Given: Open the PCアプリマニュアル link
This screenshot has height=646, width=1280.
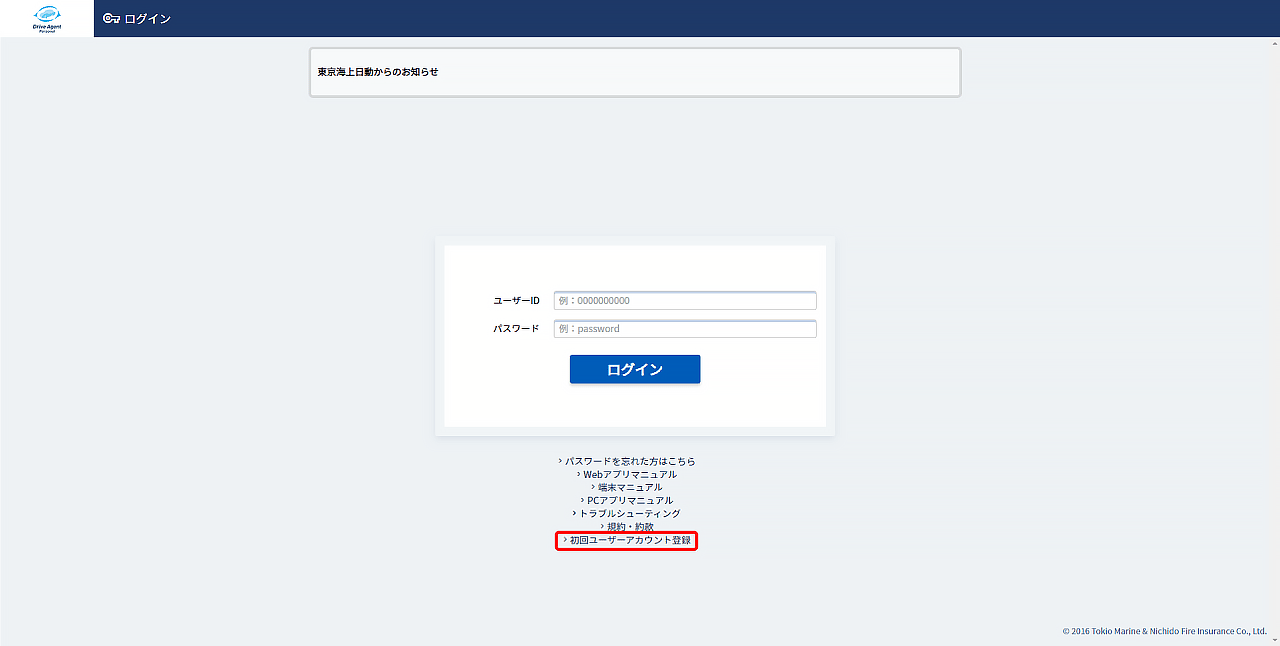Looking at the screenshot, I should click(x=630, y=501).
